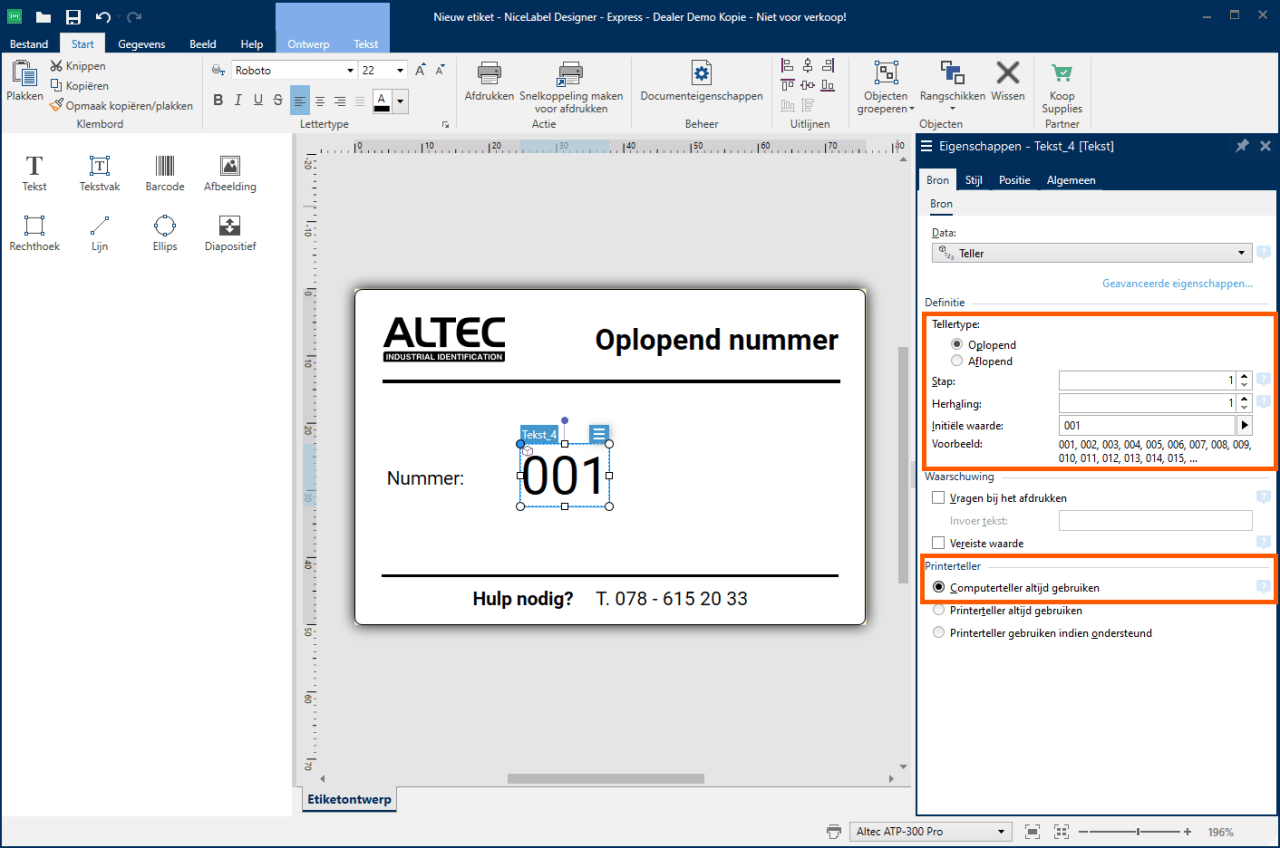1280x848 pixels.
Task: Undo the last action
Action: pyautogui.click(x=103, y=17)
